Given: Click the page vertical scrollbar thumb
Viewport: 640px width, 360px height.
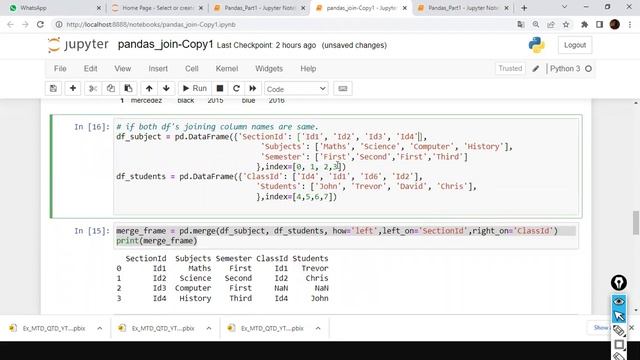Looking at the screenshot, I should pyautogui.click(x=636, y=222).
